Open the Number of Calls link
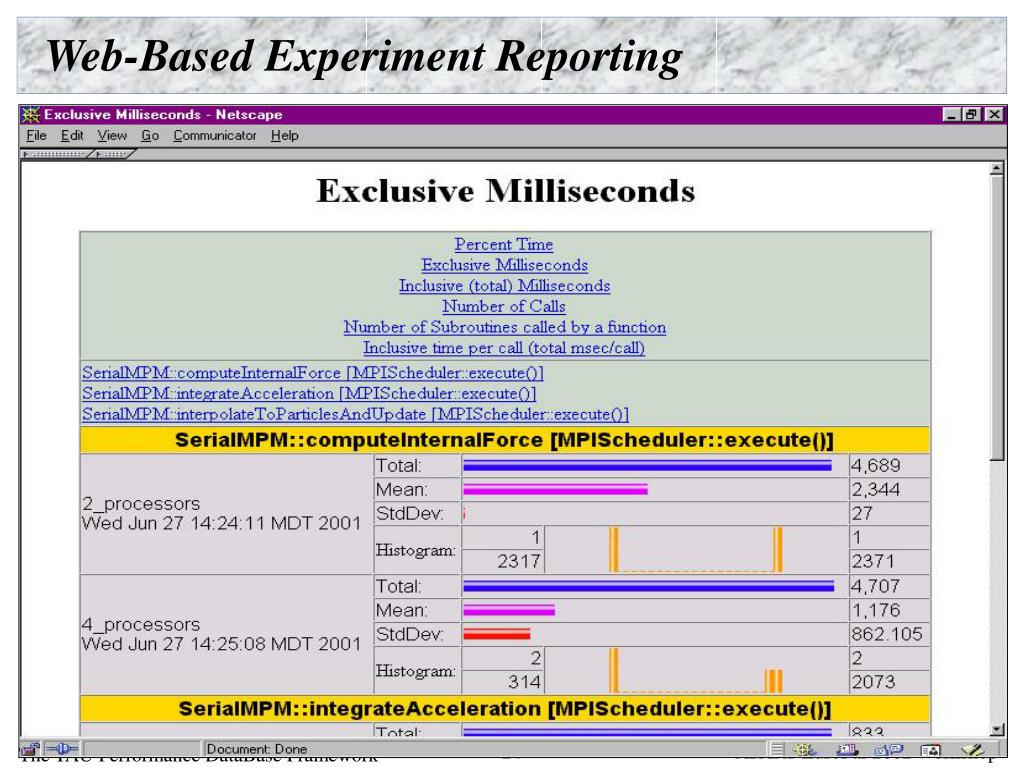Image resolution: width=1024 pixels, height=768 pixels. click(x=504, y=306)
